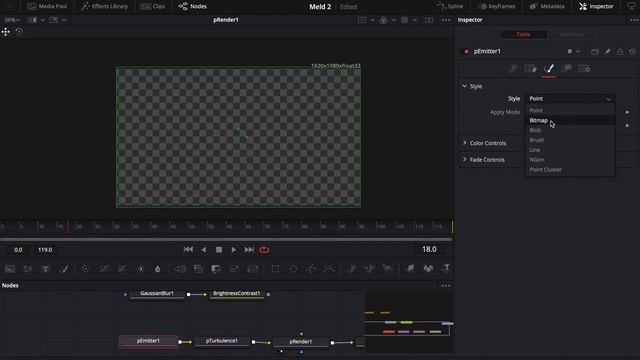Choose Bitmap in the Style list
640x360 pixels.
pyautogui.click(x=570, y=120)
